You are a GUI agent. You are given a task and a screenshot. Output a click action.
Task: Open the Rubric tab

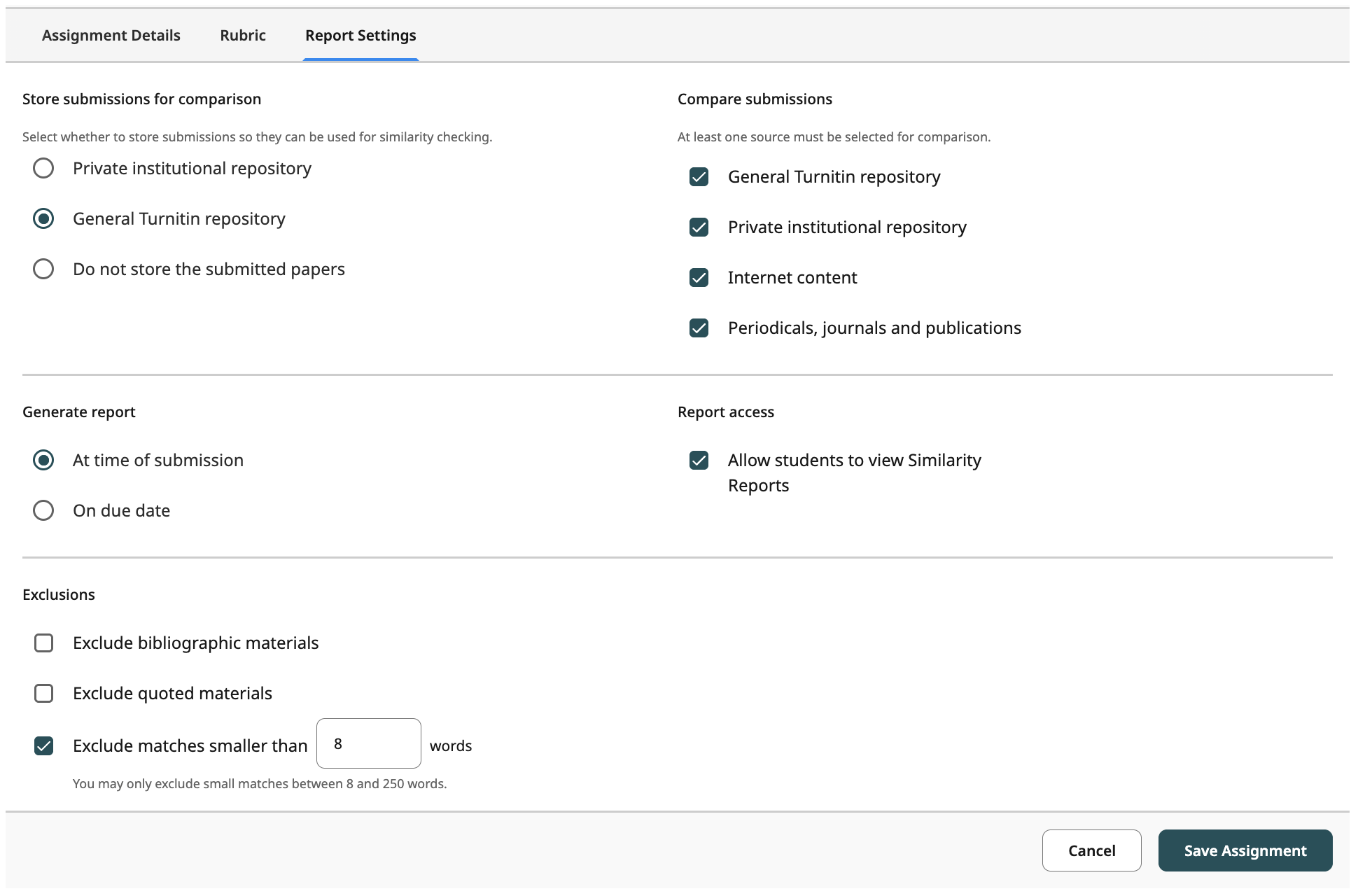pyautogui.click(x=242, y=35)
